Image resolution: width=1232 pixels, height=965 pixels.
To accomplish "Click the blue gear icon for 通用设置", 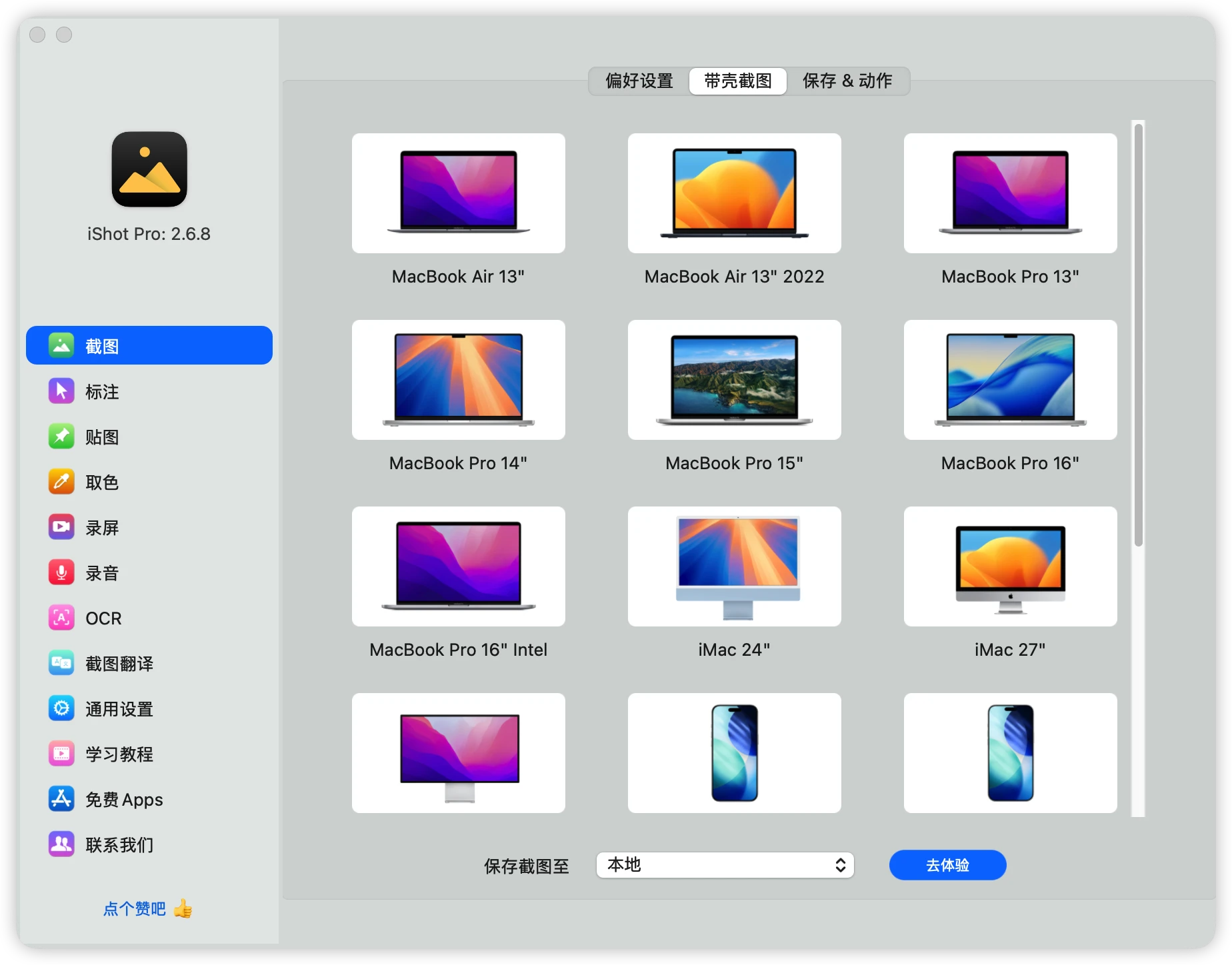I will 61,708.
